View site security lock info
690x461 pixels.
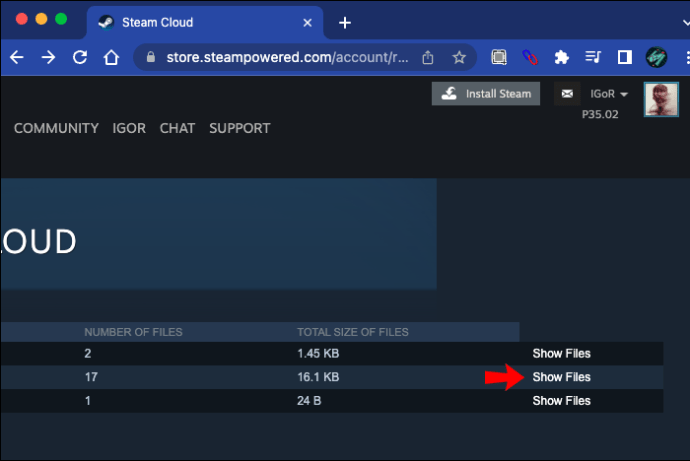point(150,57)
